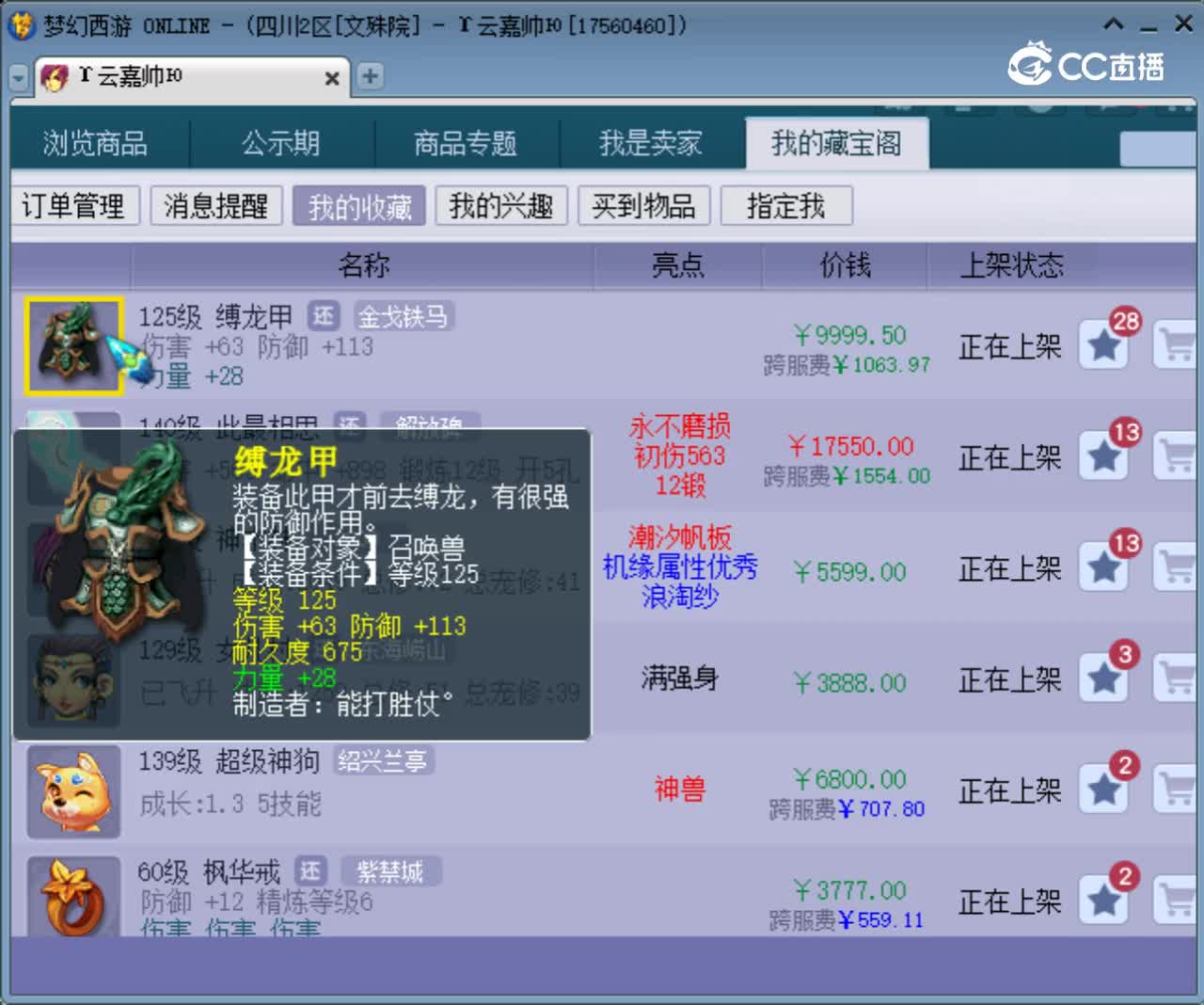Open 订单管理 section
Screen dimensions: 1204x1005
[74, 205]
